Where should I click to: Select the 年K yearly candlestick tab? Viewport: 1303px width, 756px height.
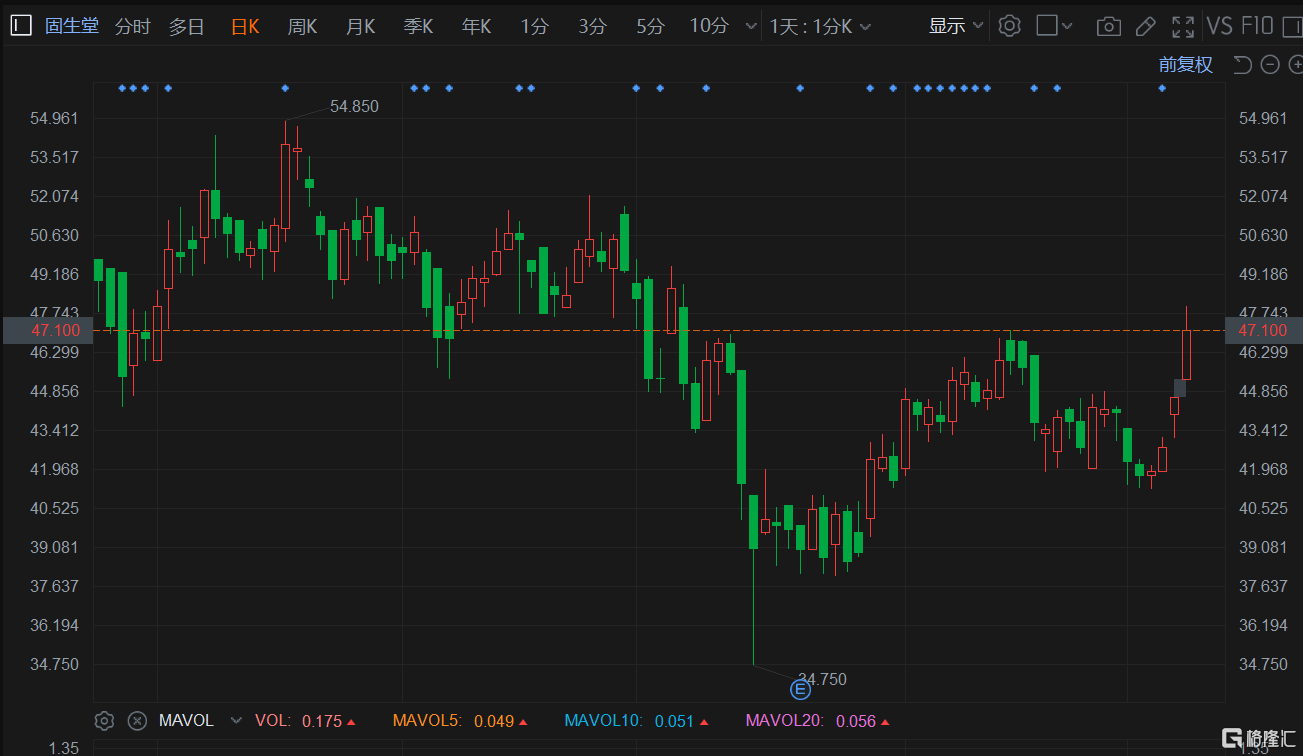click(x=476, y=27)
